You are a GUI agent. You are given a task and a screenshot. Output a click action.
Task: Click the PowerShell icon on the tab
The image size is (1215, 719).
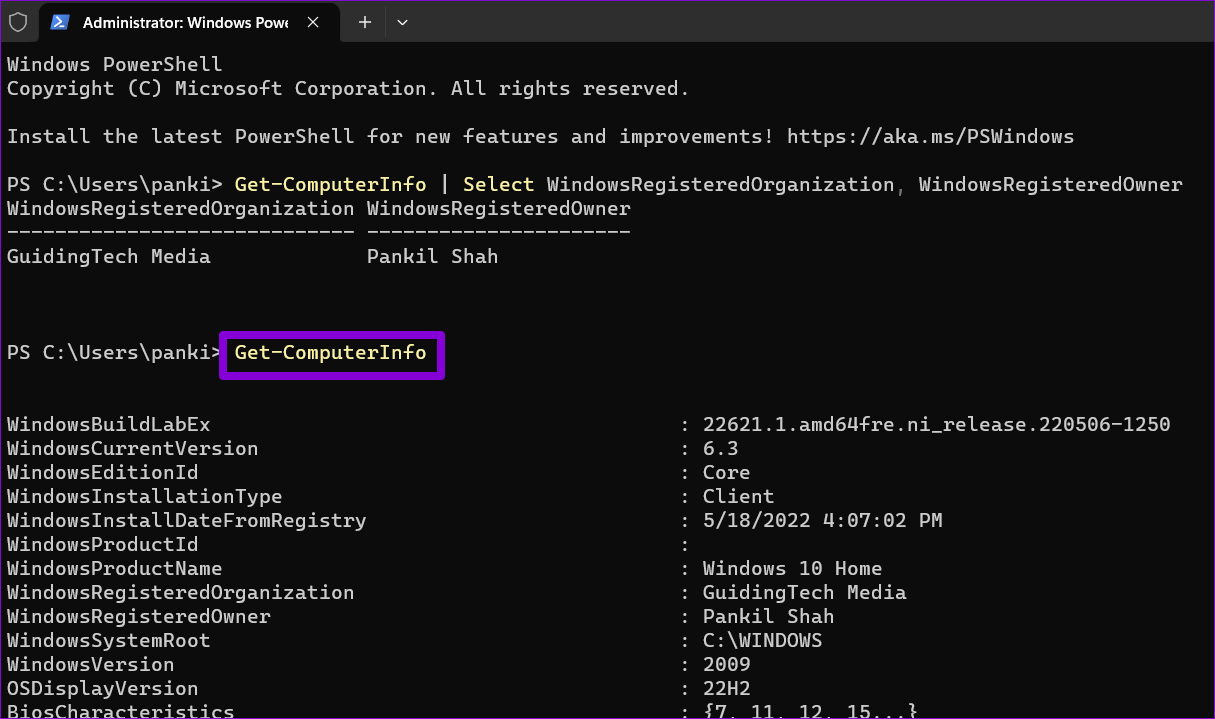click(59, 22)
